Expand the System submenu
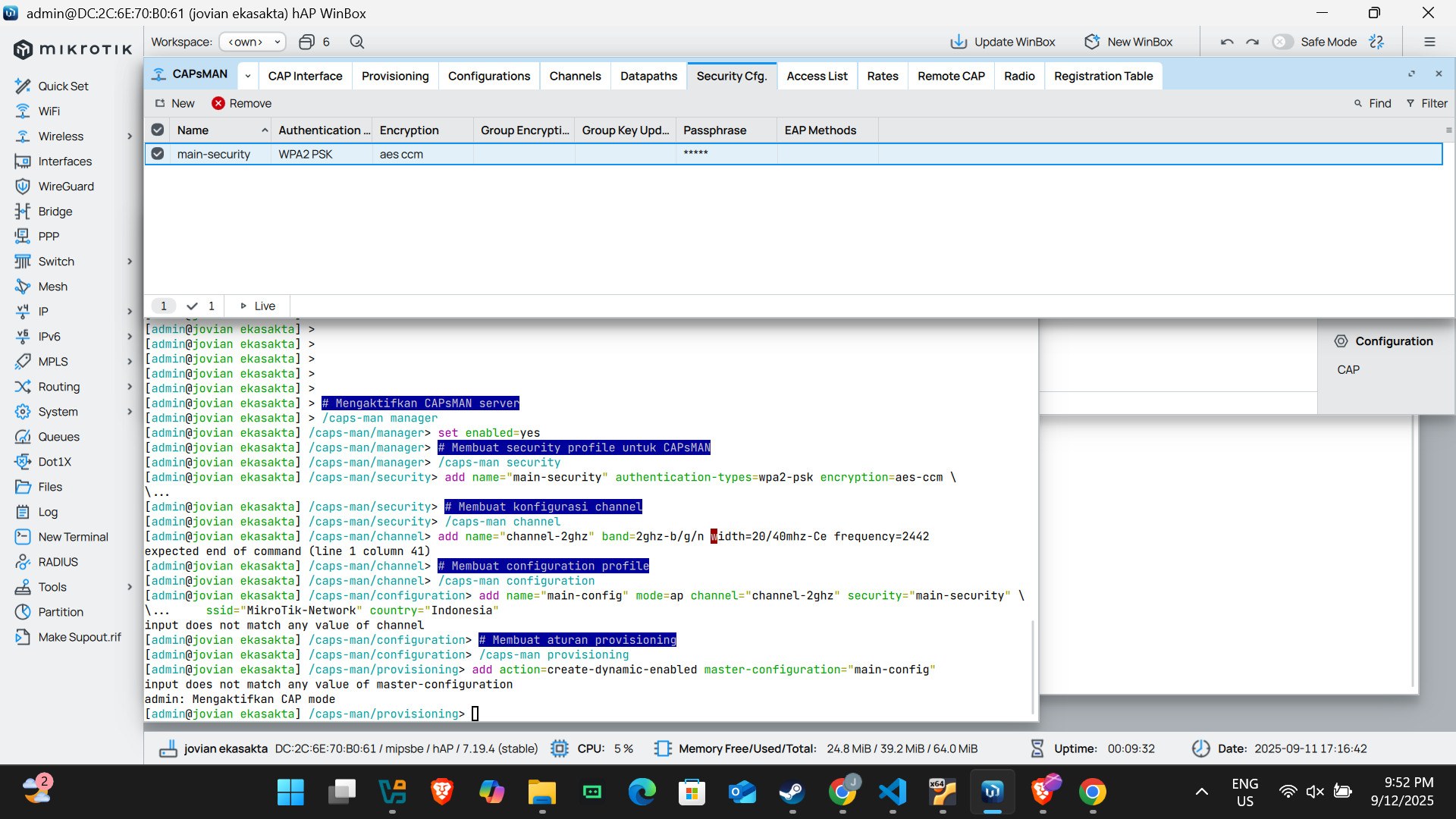 130,411
